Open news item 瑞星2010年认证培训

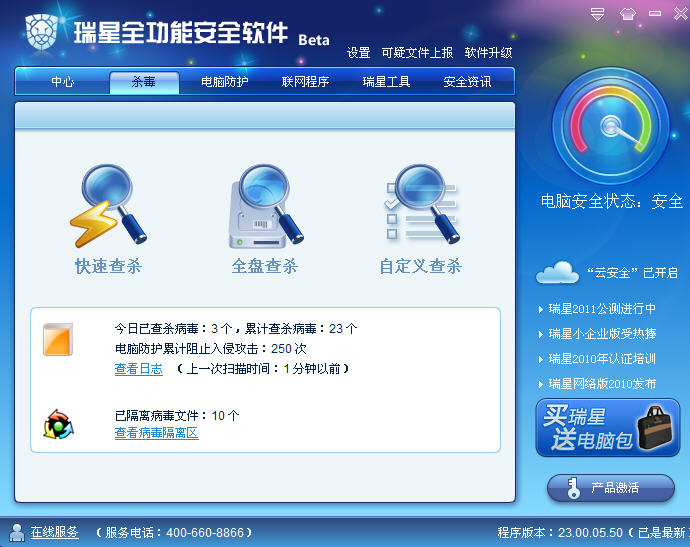602,359
